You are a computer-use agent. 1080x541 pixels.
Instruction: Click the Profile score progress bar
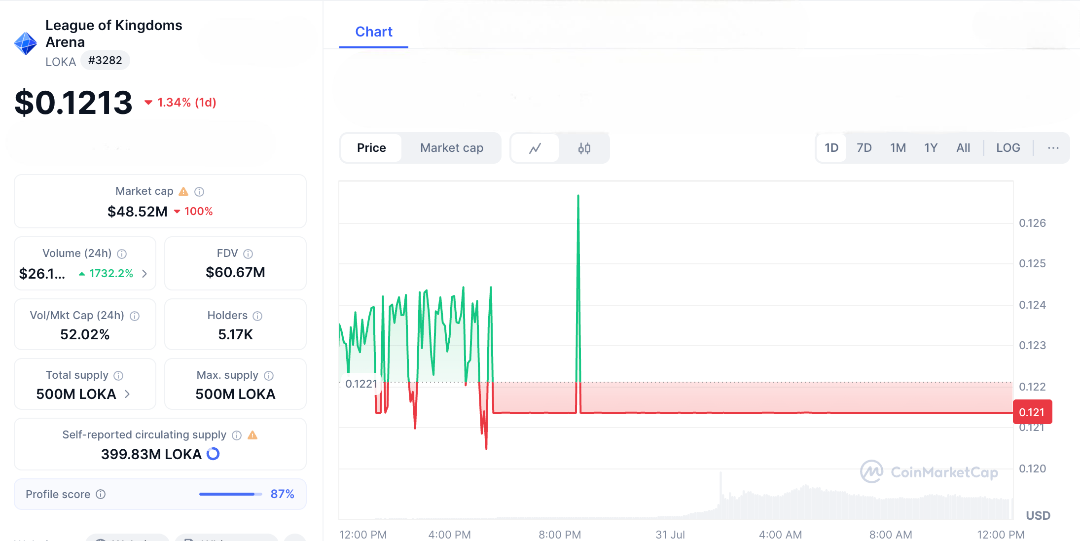tap(229, 494)
